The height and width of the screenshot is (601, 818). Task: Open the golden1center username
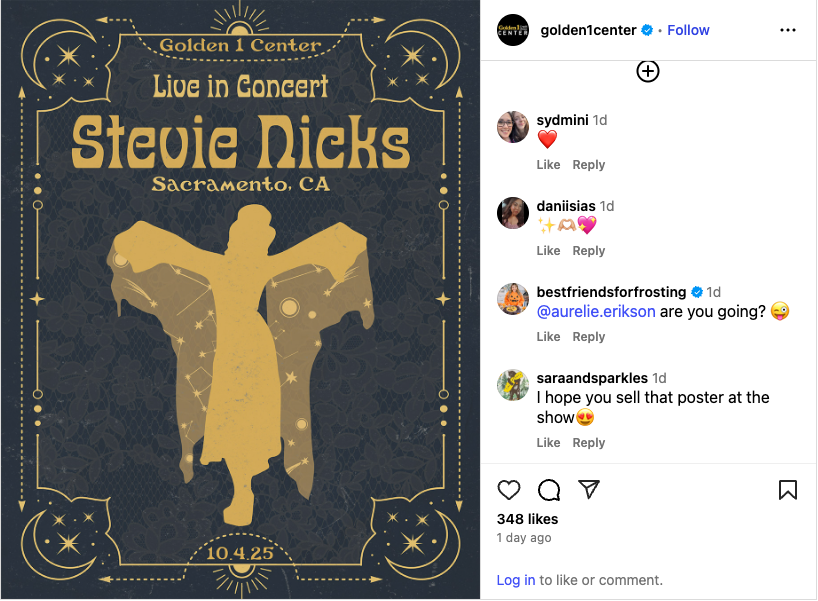pos(588,30)
